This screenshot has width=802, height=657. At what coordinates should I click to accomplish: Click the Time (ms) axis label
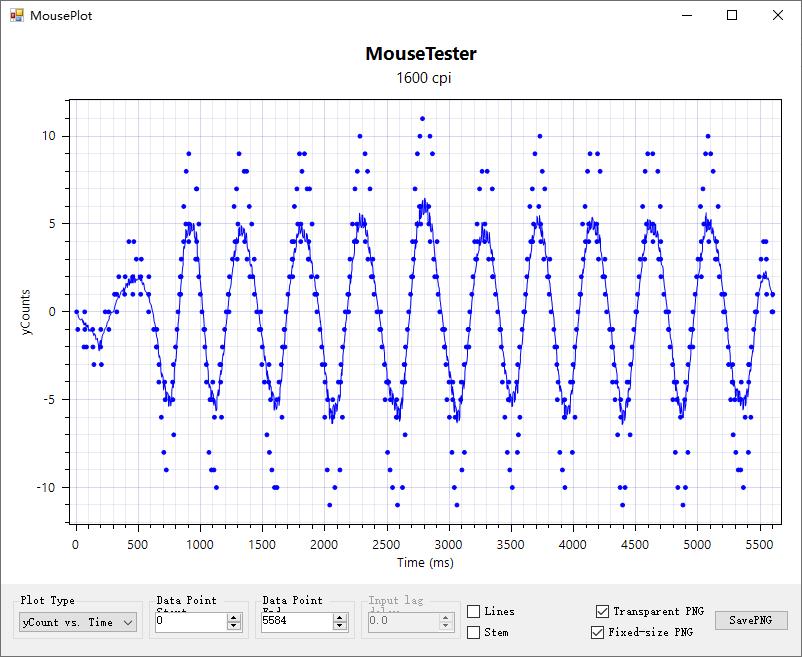423,563
